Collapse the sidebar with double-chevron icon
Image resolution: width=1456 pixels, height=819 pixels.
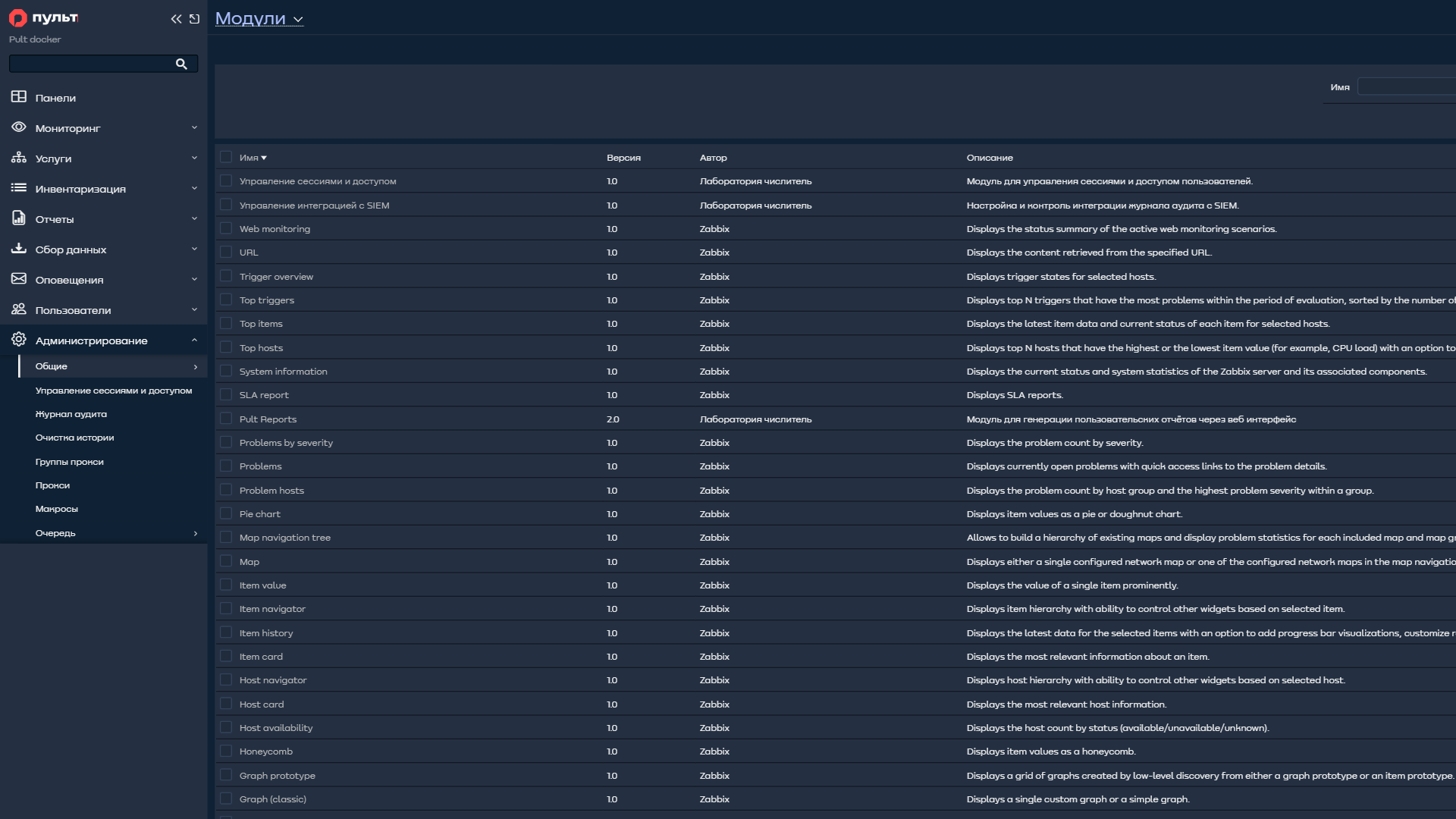176,19
